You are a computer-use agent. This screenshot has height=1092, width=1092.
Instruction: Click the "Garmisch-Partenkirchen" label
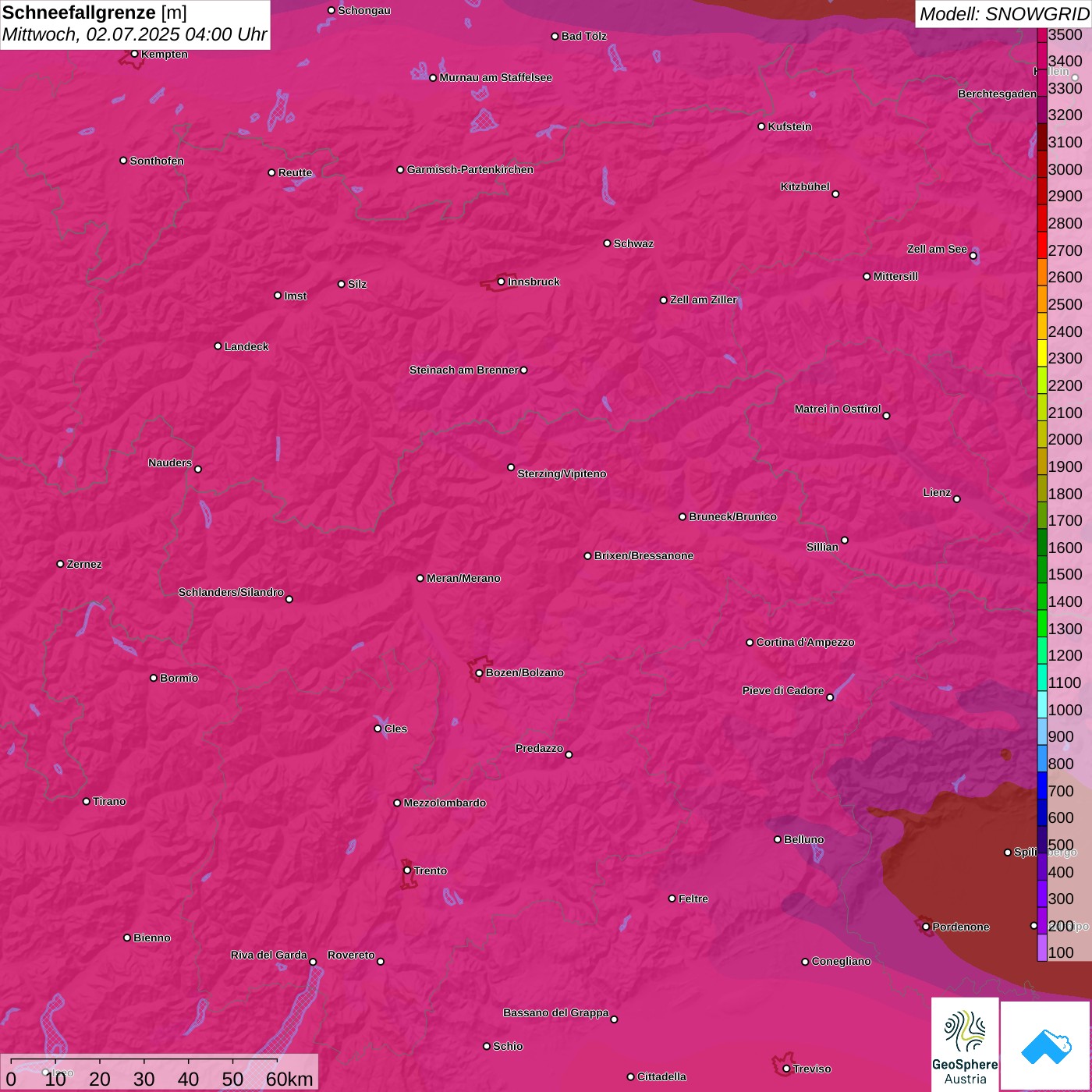[x=470, y=169]
